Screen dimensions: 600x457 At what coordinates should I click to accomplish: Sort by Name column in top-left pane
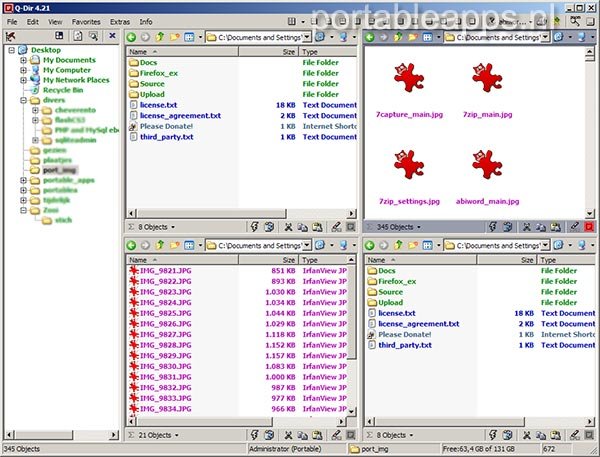click(x=139, y=51)
